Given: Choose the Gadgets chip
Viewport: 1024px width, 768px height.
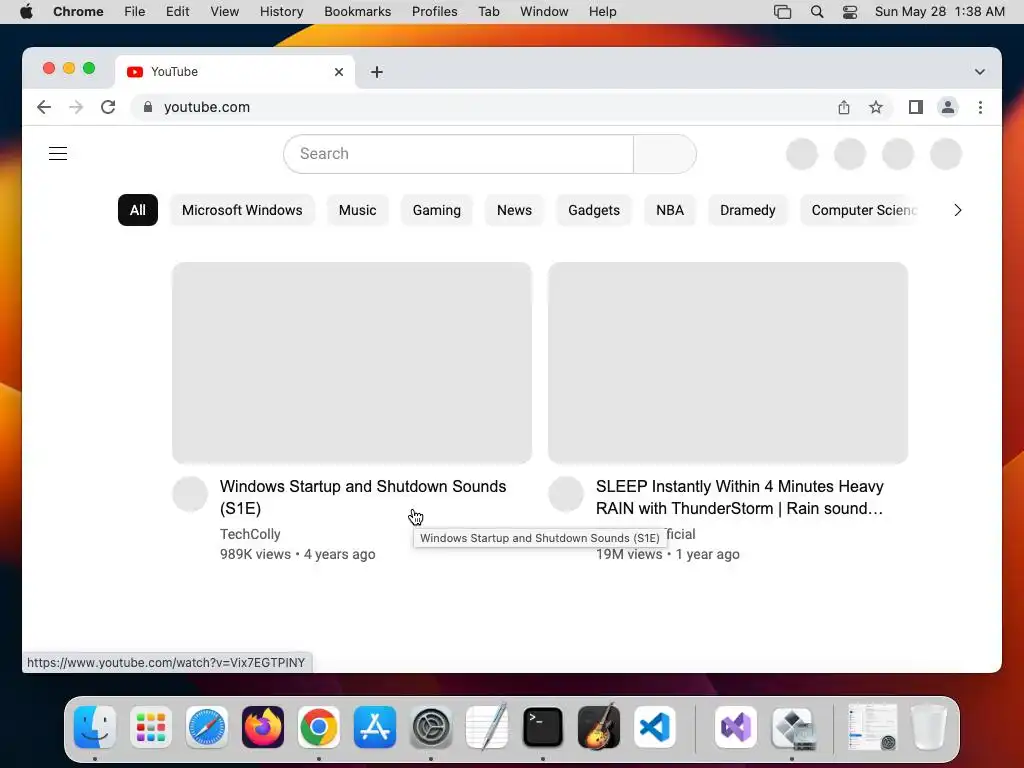Looking at the screenshot, I should click(x=594, y=210).
